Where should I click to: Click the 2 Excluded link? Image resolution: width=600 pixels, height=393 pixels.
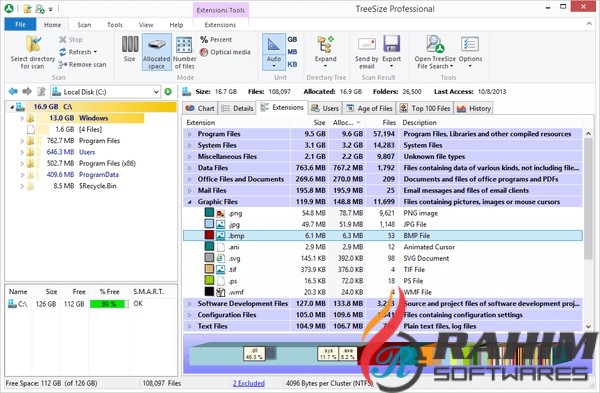(x=249, y=383)
